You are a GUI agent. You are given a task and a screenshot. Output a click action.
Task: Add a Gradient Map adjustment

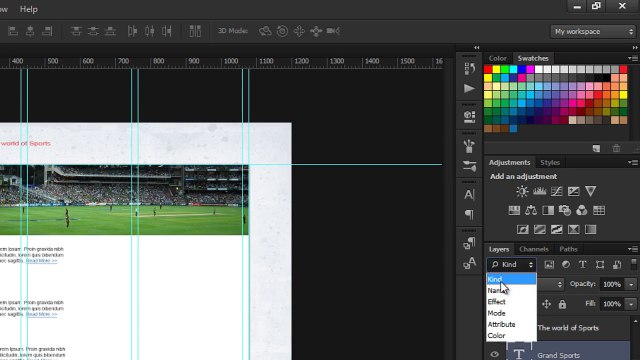(x=573, y=229)
